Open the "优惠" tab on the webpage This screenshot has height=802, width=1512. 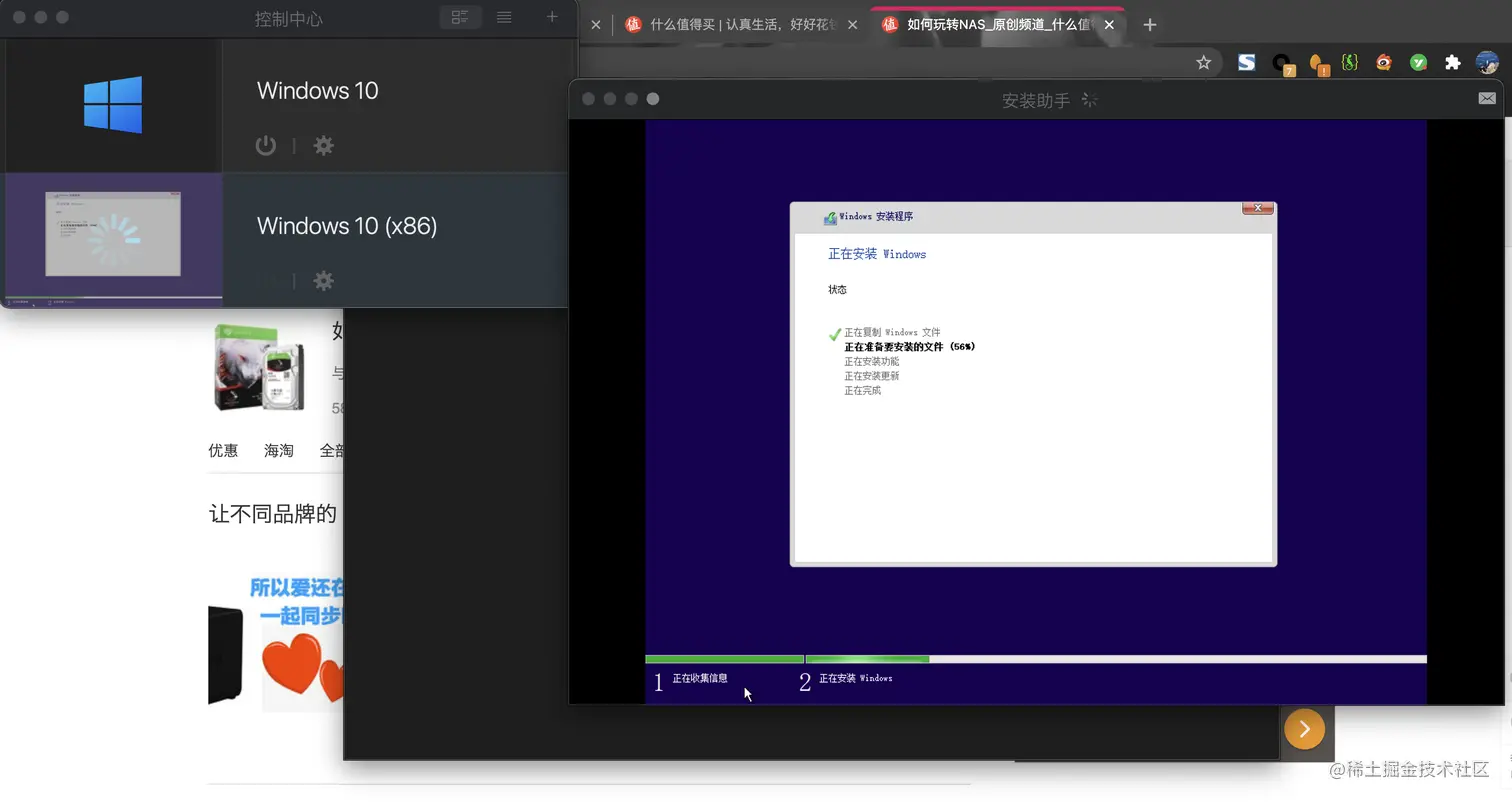tap(223, 451)
